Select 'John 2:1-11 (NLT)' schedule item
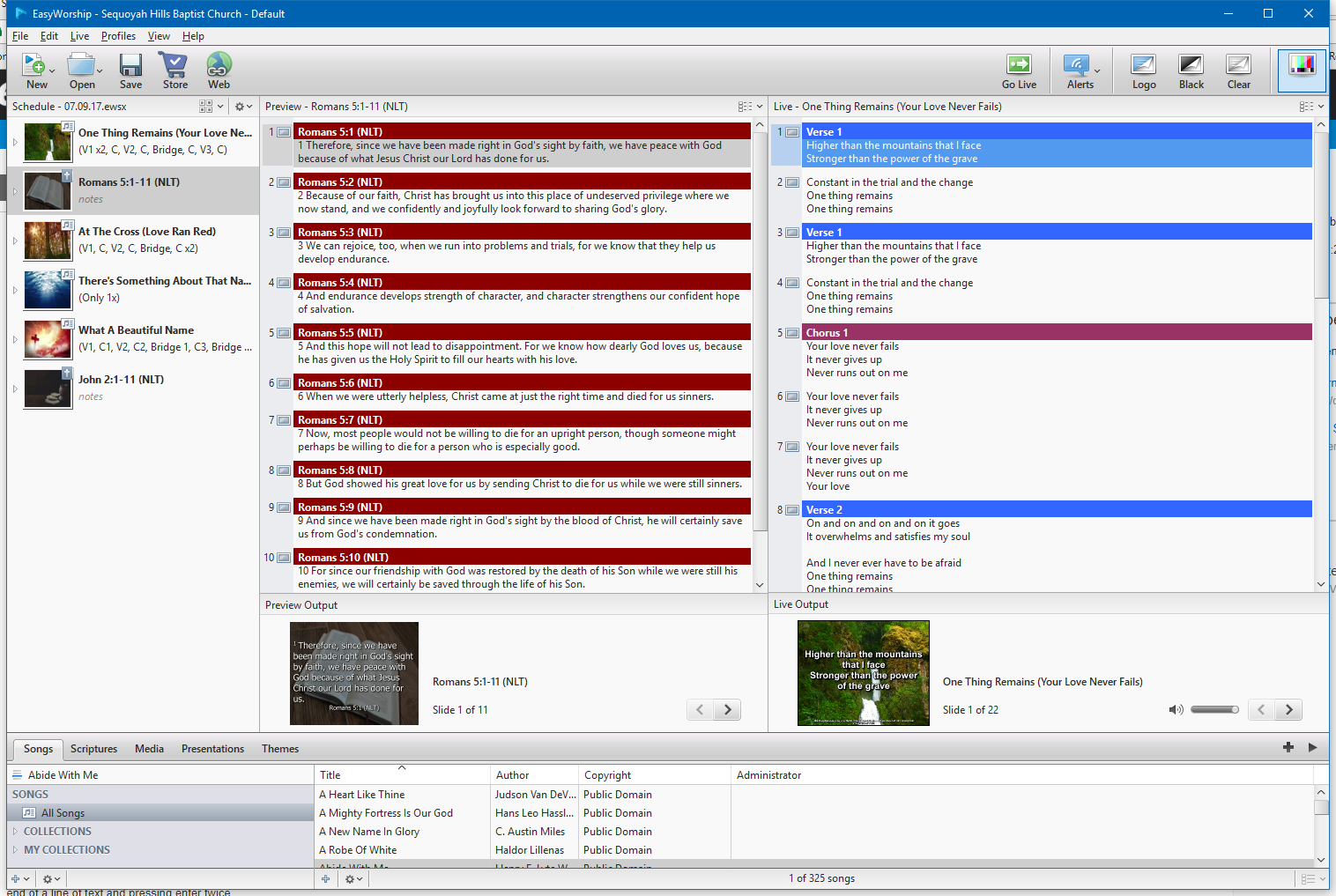1336x896 pixels. (x=133, y=388)
